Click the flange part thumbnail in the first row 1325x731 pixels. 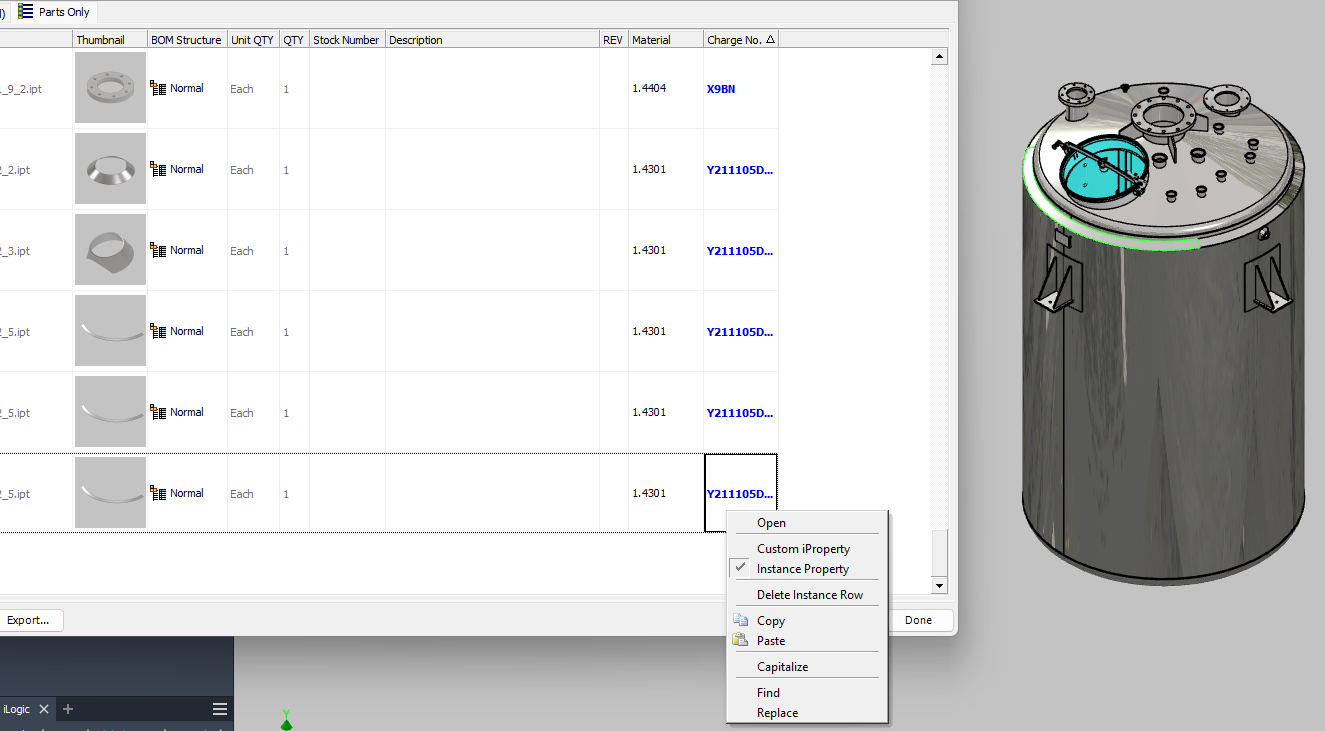pyautogui.click(x=110, y=87)
